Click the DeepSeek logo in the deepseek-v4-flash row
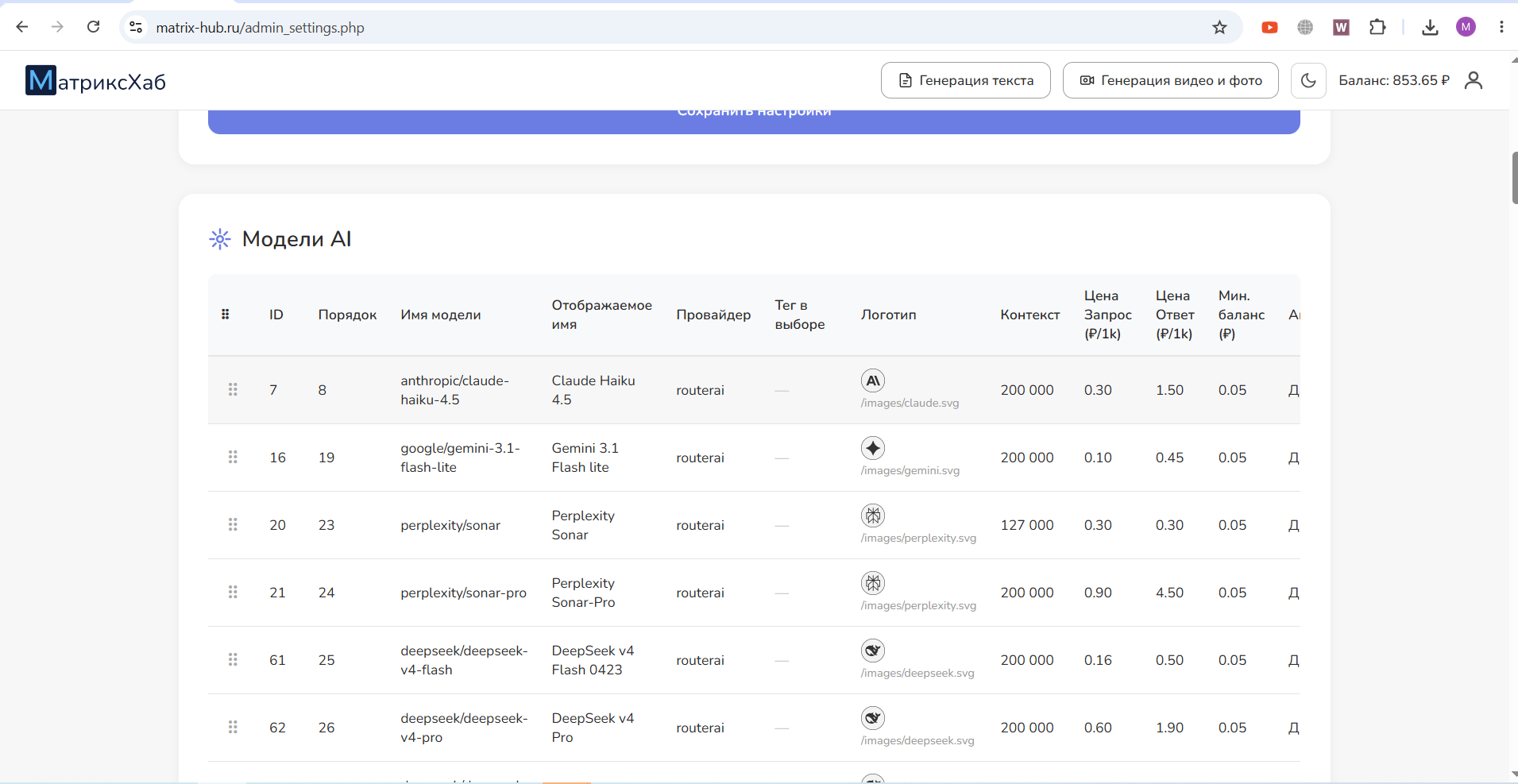 pyautogui.click(x=873, y=651)
